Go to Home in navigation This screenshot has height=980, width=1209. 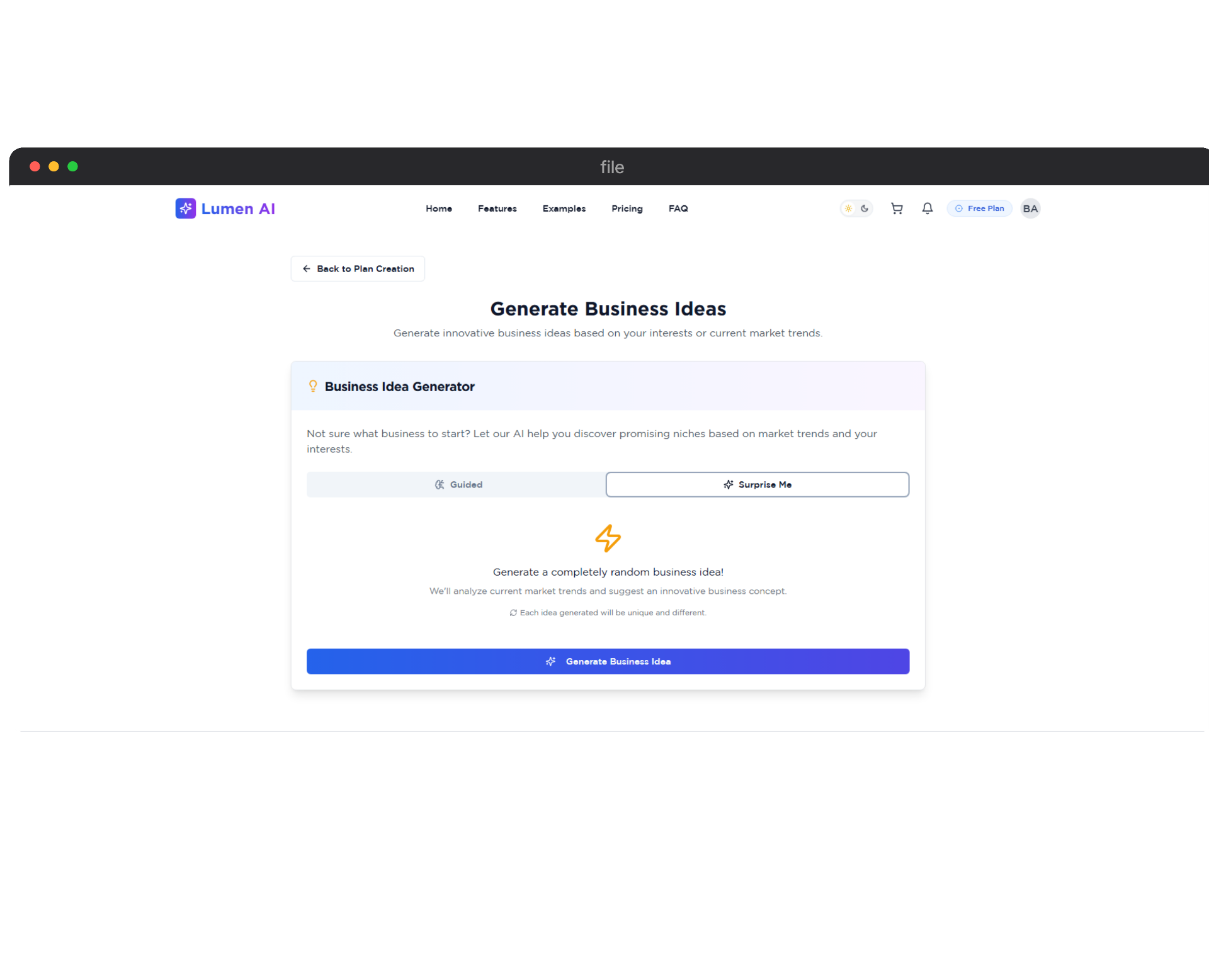(439, 208)
